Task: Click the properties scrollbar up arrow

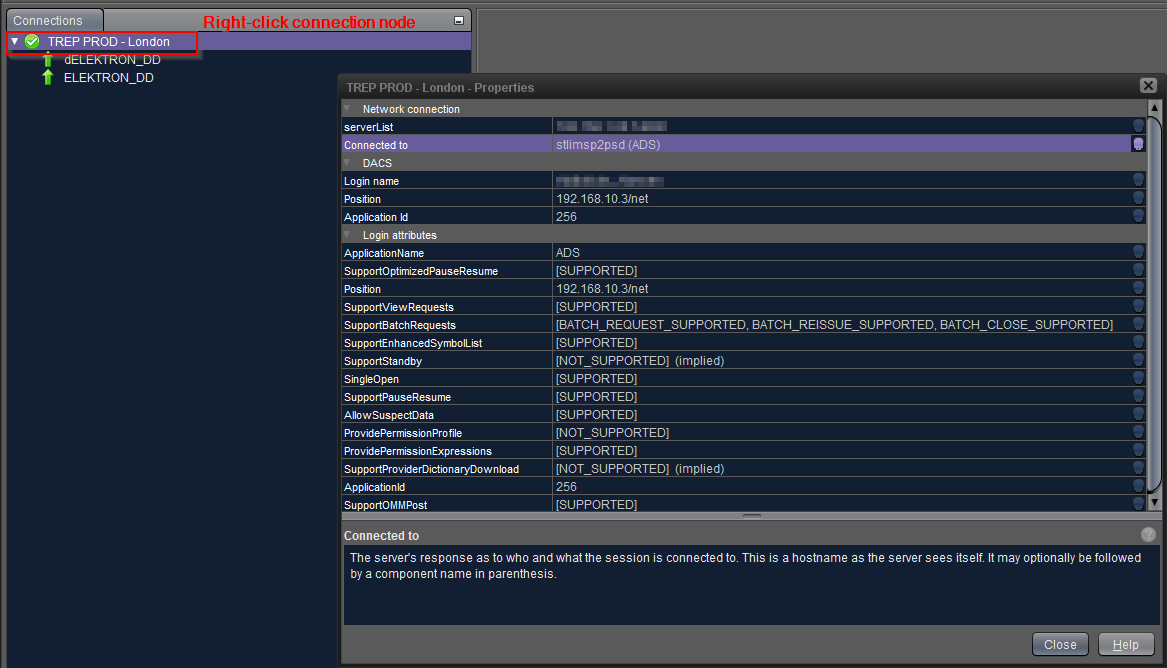Action: [x=1154, y=108]
